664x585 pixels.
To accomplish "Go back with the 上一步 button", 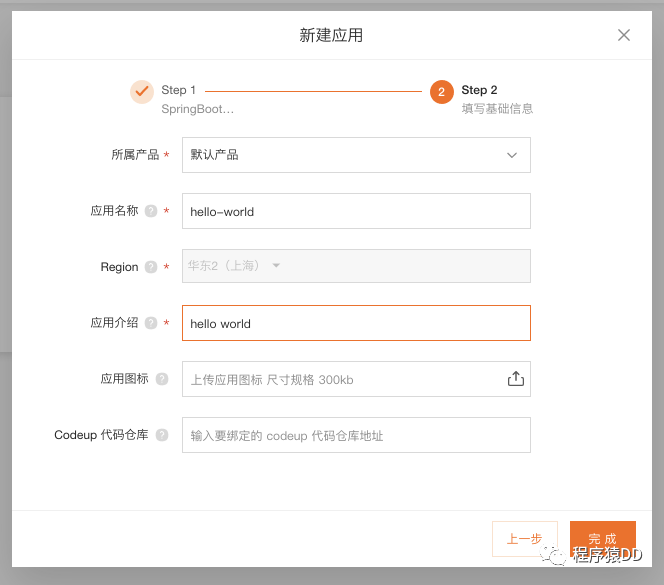I will pos(525,539).
